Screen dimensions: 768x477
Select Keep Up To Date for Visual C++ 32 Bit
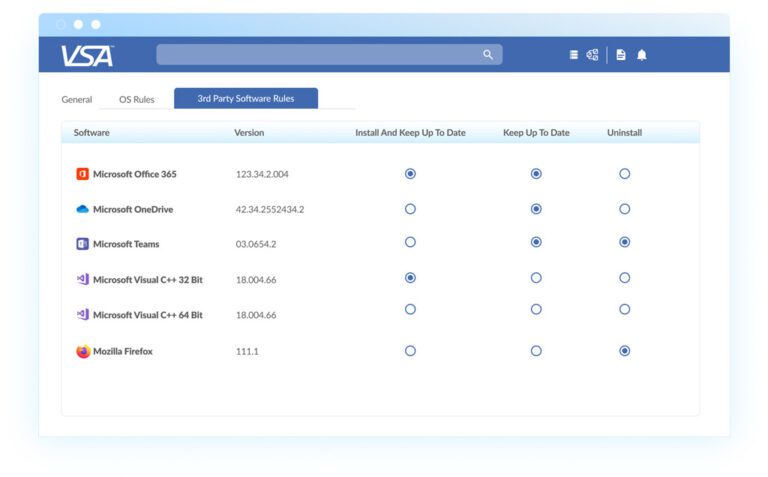pos(536,278)
